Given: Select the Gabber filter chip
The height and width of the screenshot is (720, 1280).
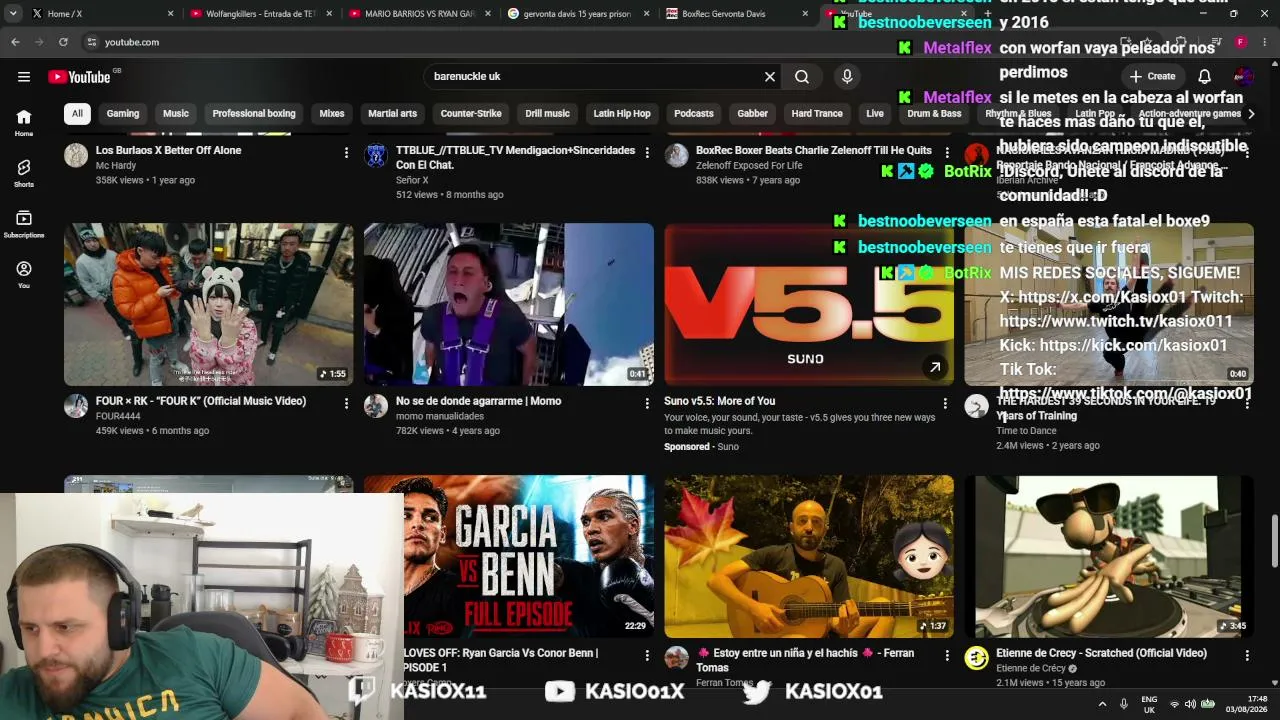Looking at the screenshot, I should click(x=752, y=114).
